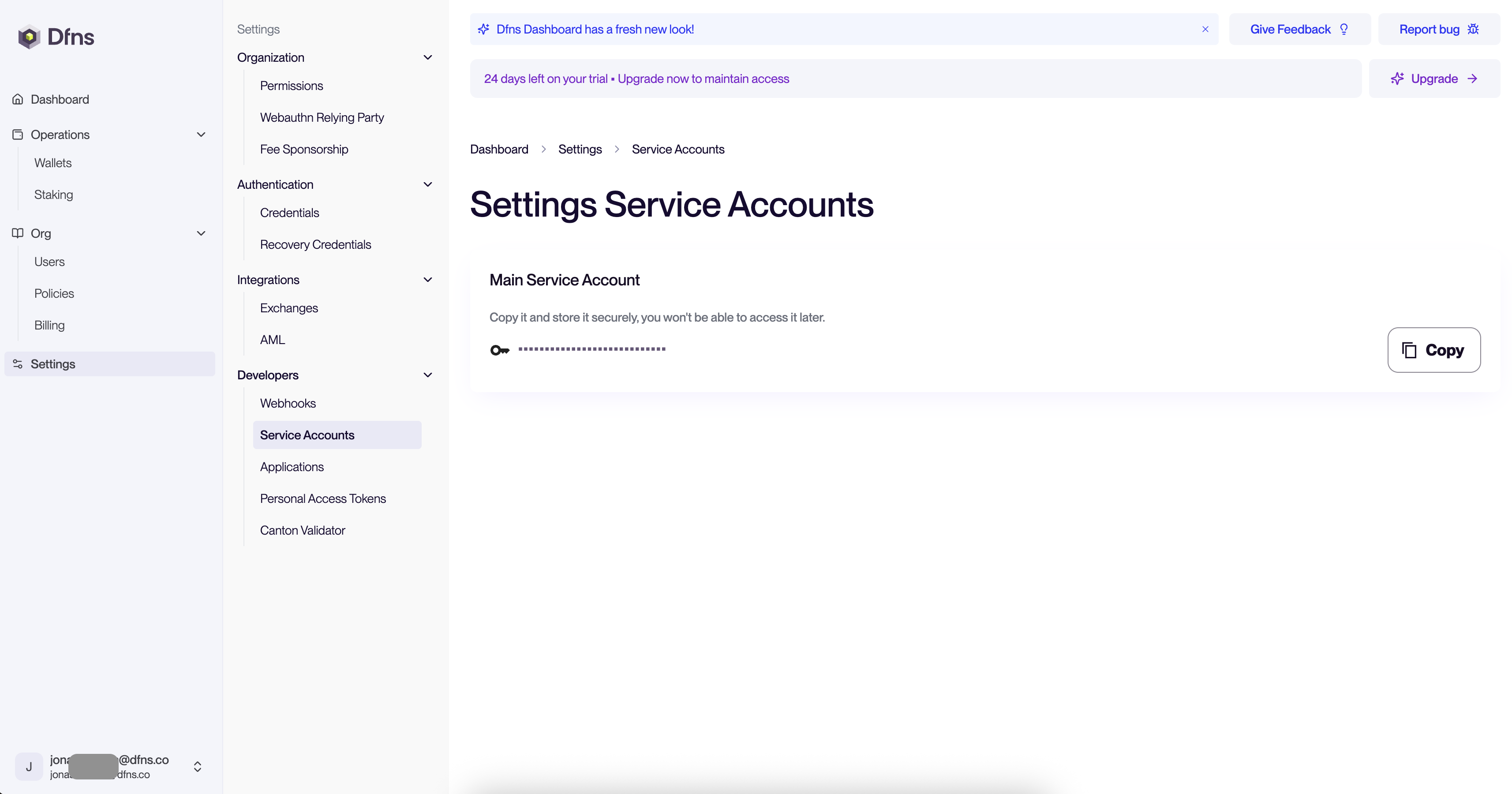Open the account switcher chevrons

pos(198,766)
